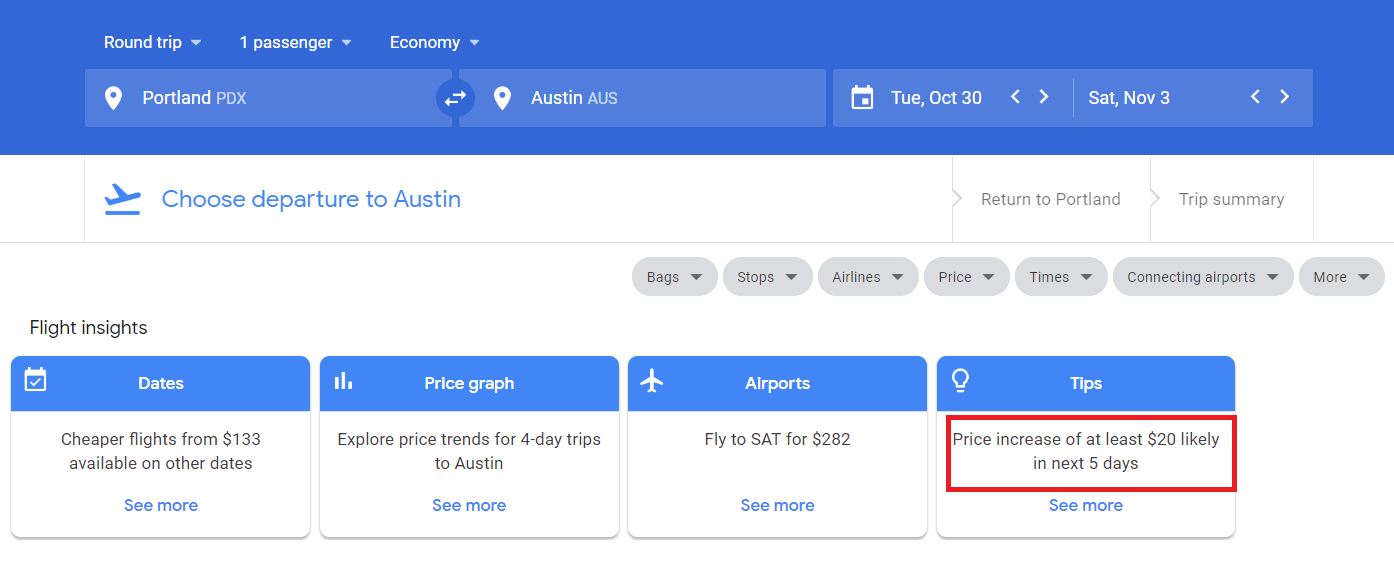Screen dimensions: 1394x574
Task: Swap origin and destination airports
Action: click(x=455, y=98)
